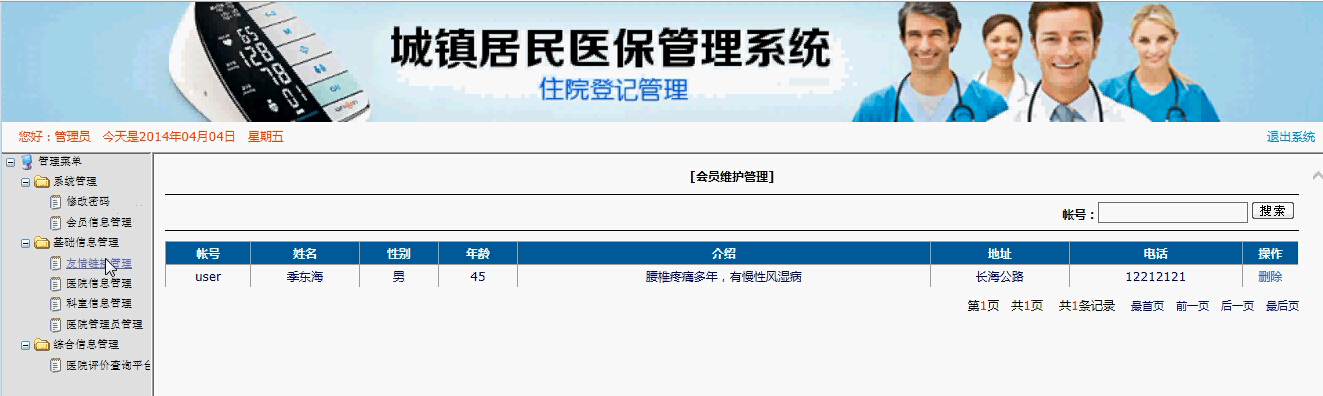Screen dimensions: 1323x396
Task: Click the 退出系统 logout link
Action: point(1291,137)
